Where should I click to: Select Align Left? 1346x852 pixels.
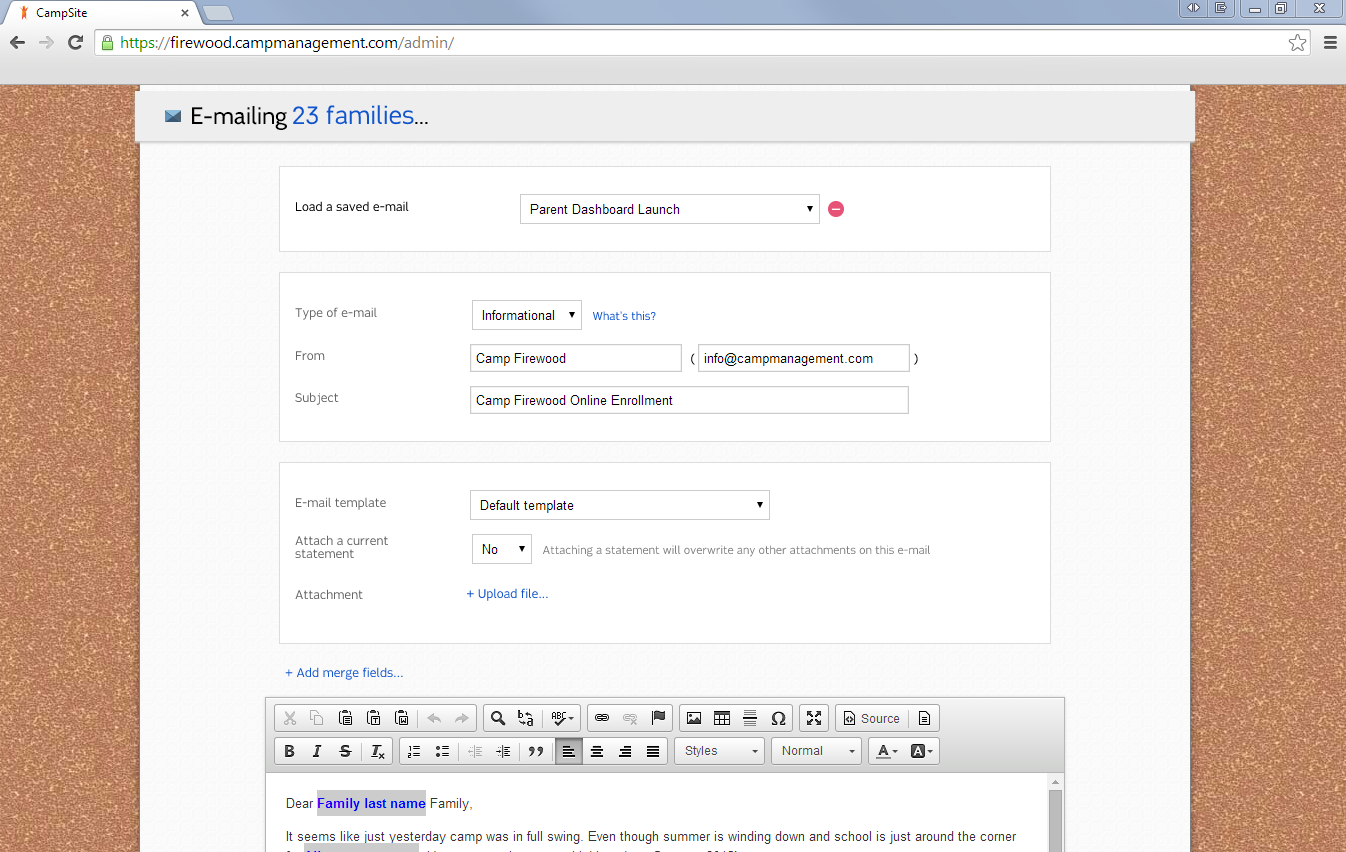[x=569, y=751]
